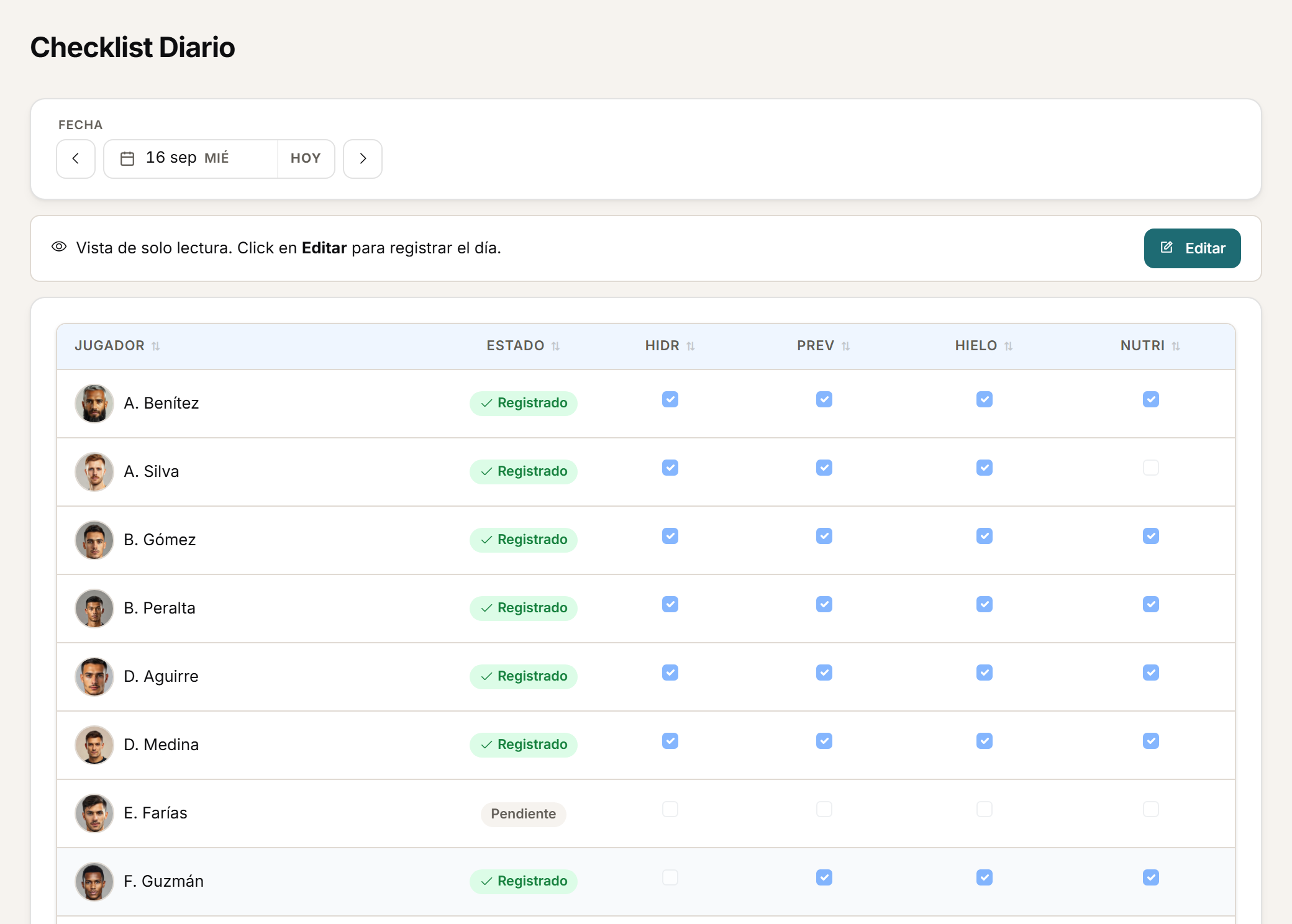Select the player name A. Benítez
1292x924 pixels.
point(161,404)
